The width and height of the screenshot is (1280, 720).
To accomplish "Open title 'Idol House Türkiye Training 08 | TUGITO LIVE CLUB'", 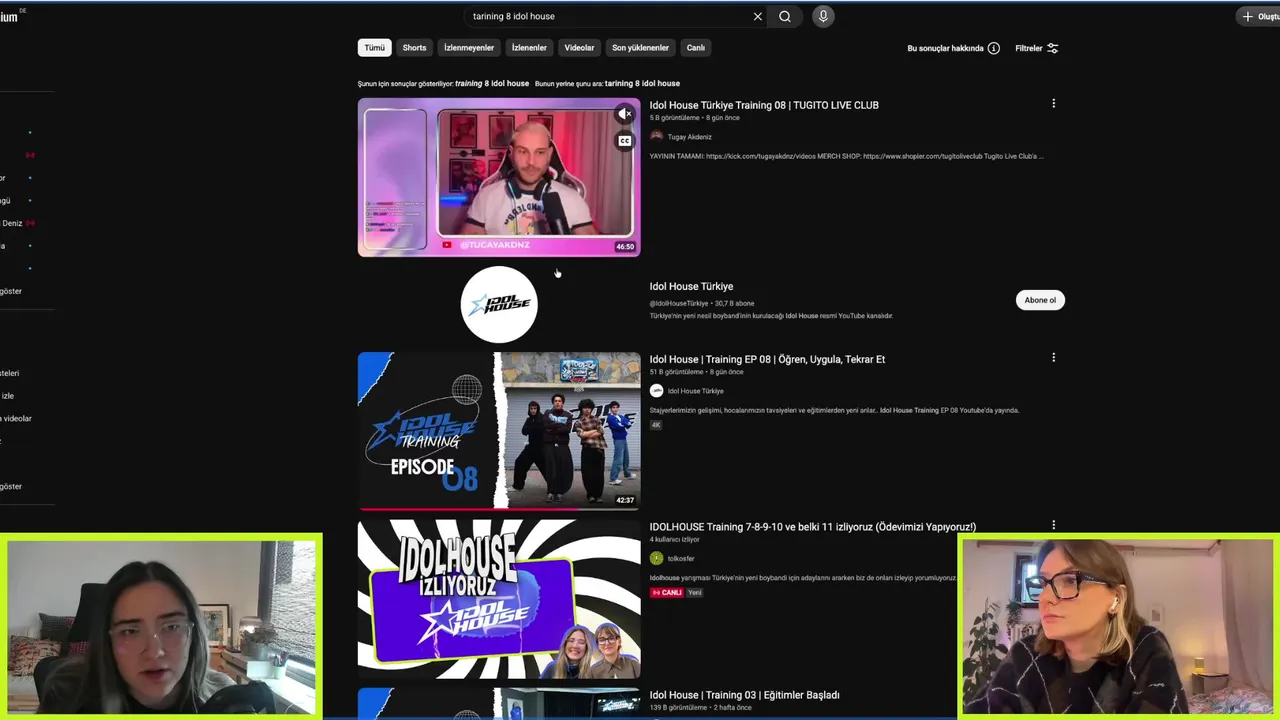I will pos(764,105).
